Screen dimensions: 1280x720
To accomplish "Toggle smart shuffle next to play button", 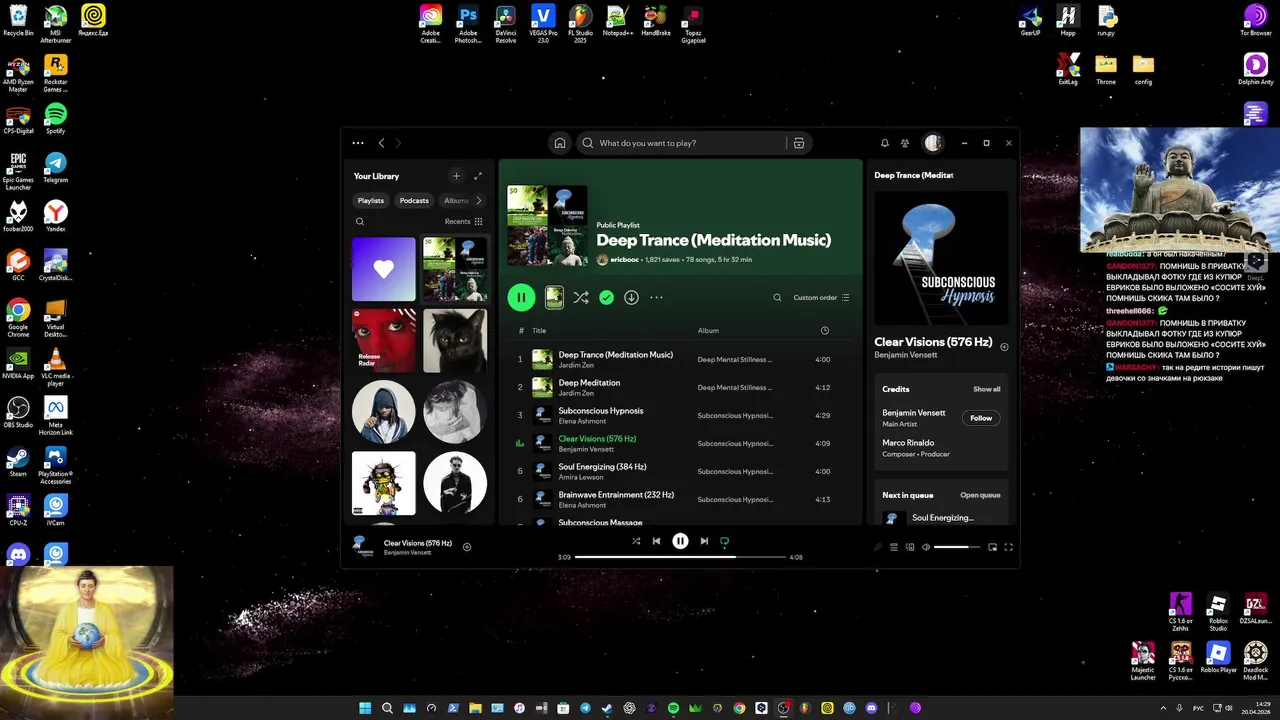I will pos(581,297).
